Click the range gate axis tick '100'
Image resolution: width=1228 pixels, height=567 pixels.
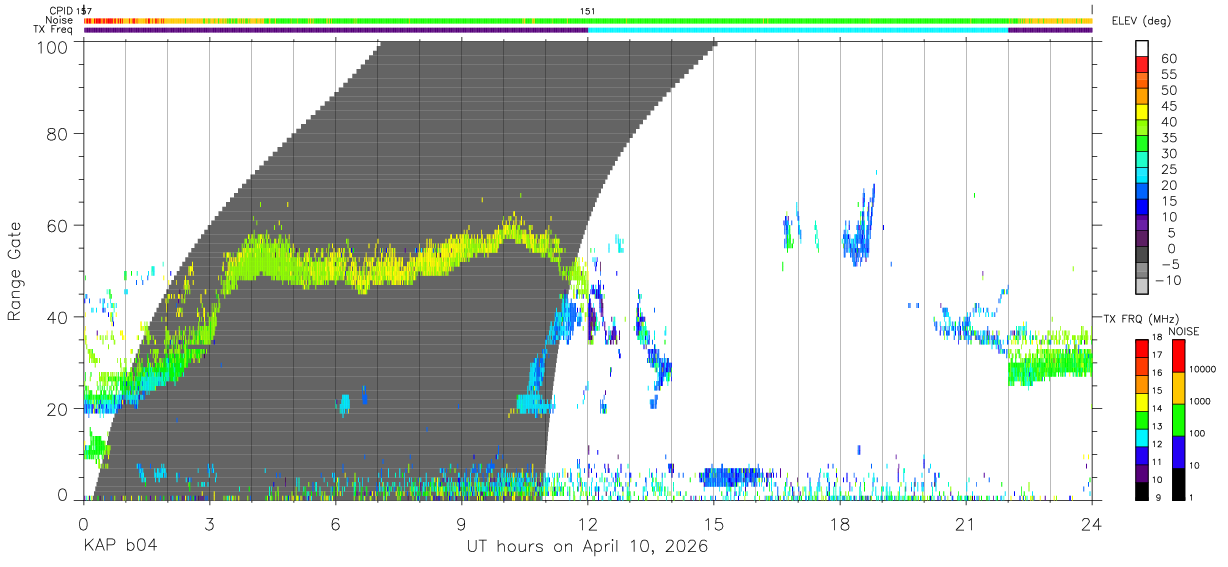(52, 46)
